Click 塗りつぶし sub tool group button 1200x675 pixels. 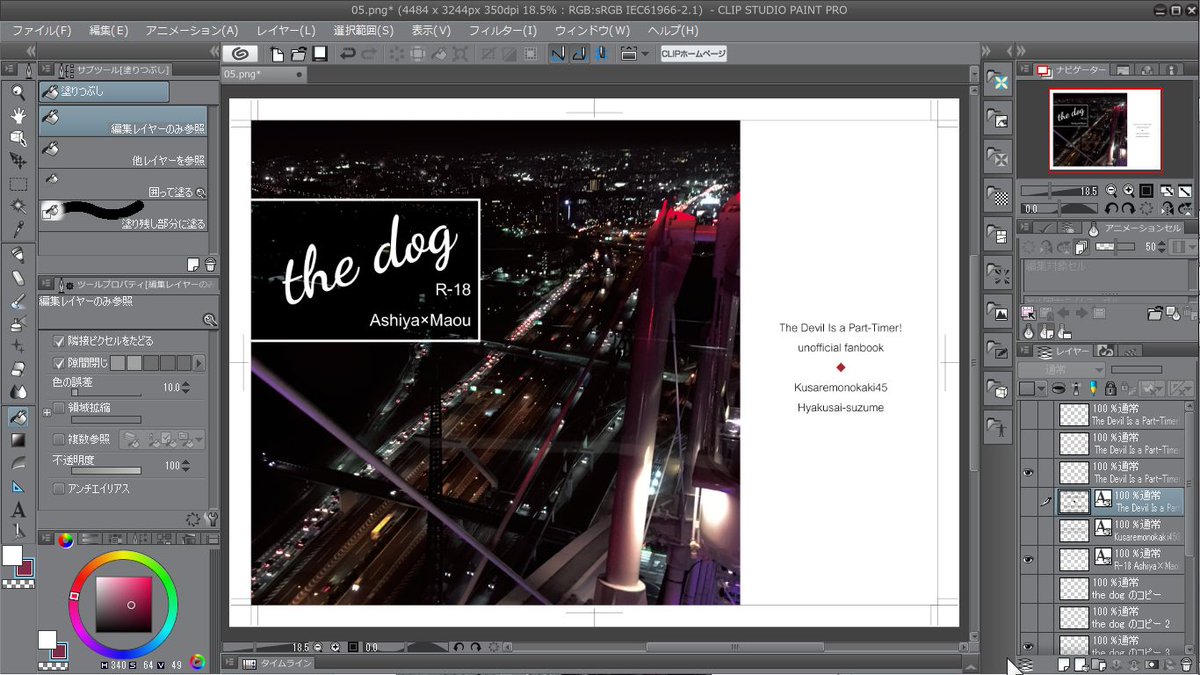click(104, 91)
